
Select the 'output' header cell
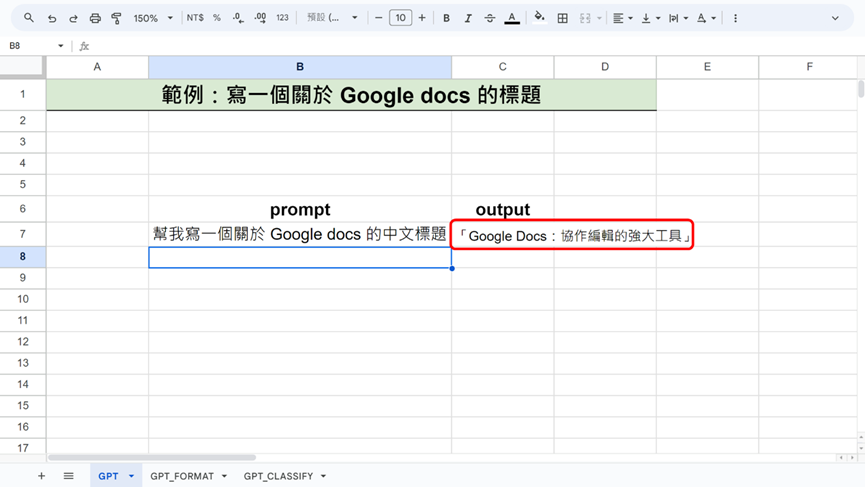click(x=503, y=210)
